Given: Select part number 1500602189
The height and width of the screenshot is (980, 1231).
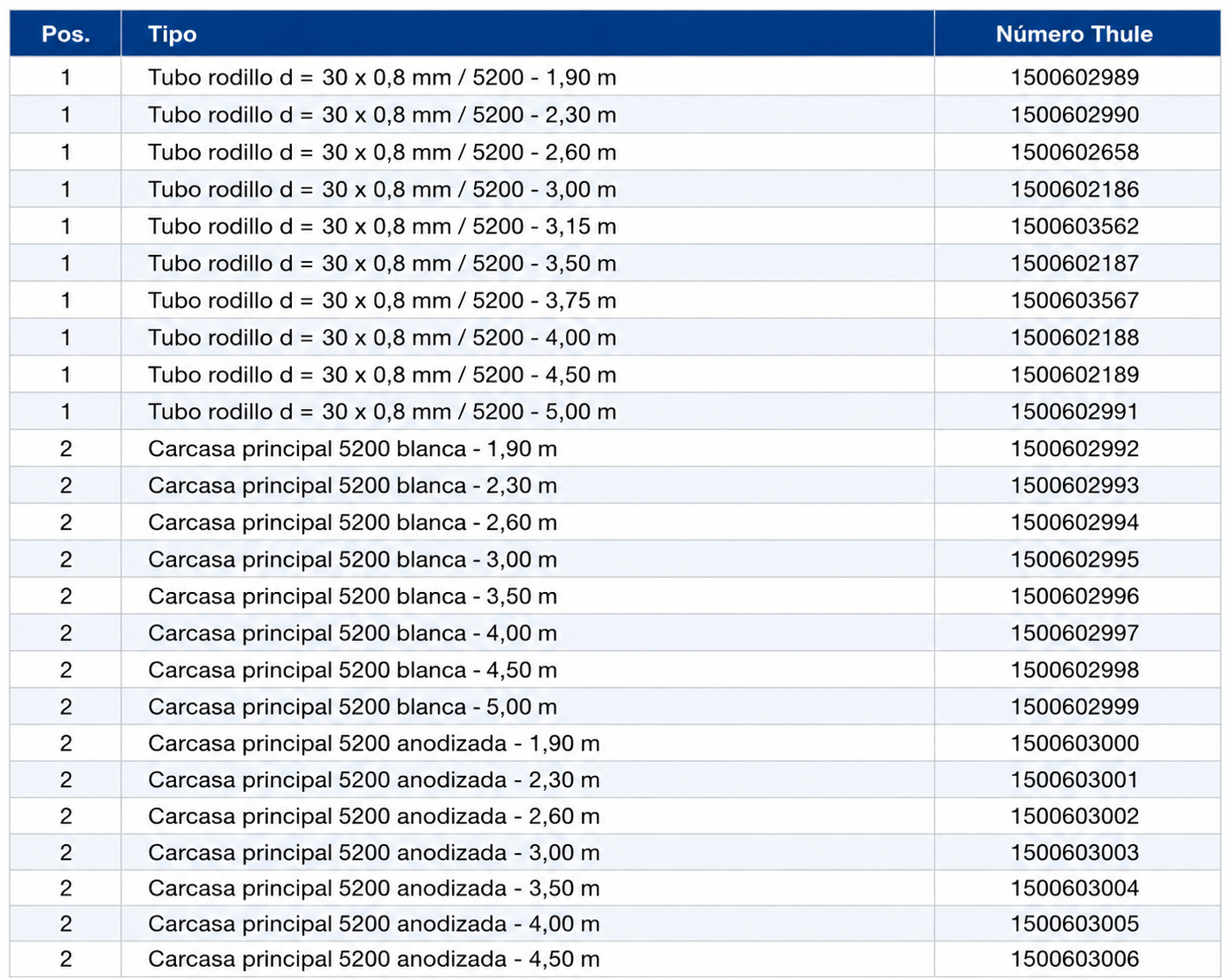Looking at the screenshot, I should [x=1075, y=374].
